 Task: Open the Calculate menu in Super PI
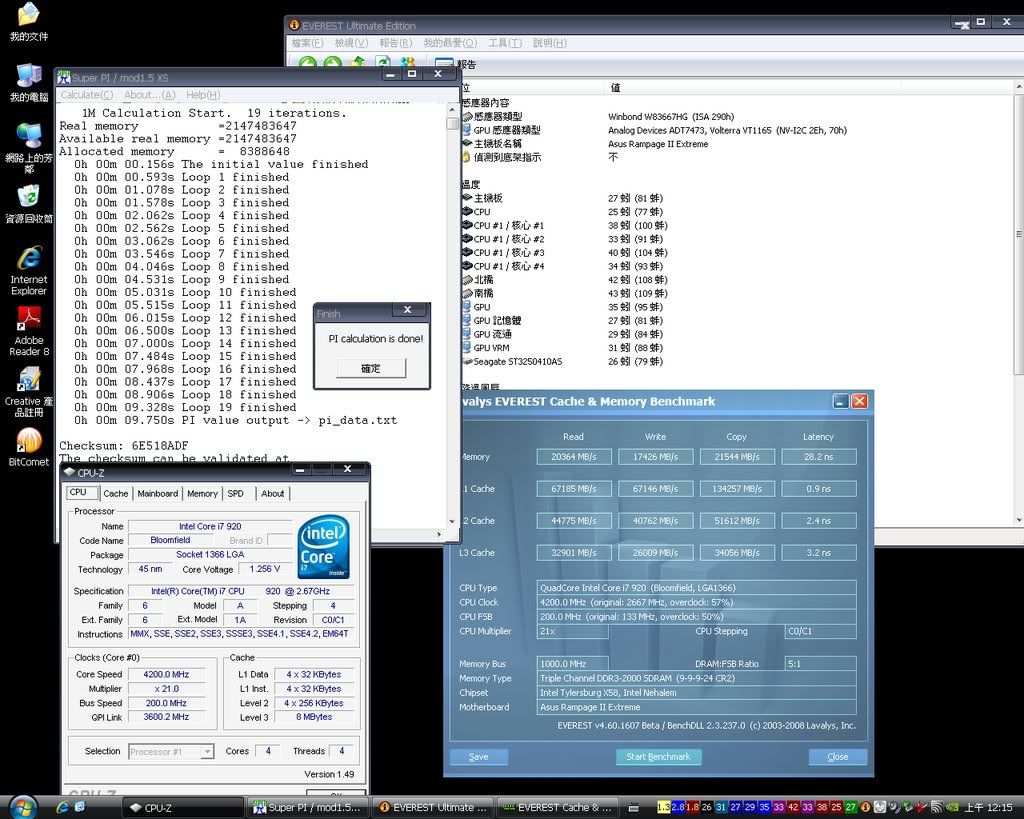87,95
